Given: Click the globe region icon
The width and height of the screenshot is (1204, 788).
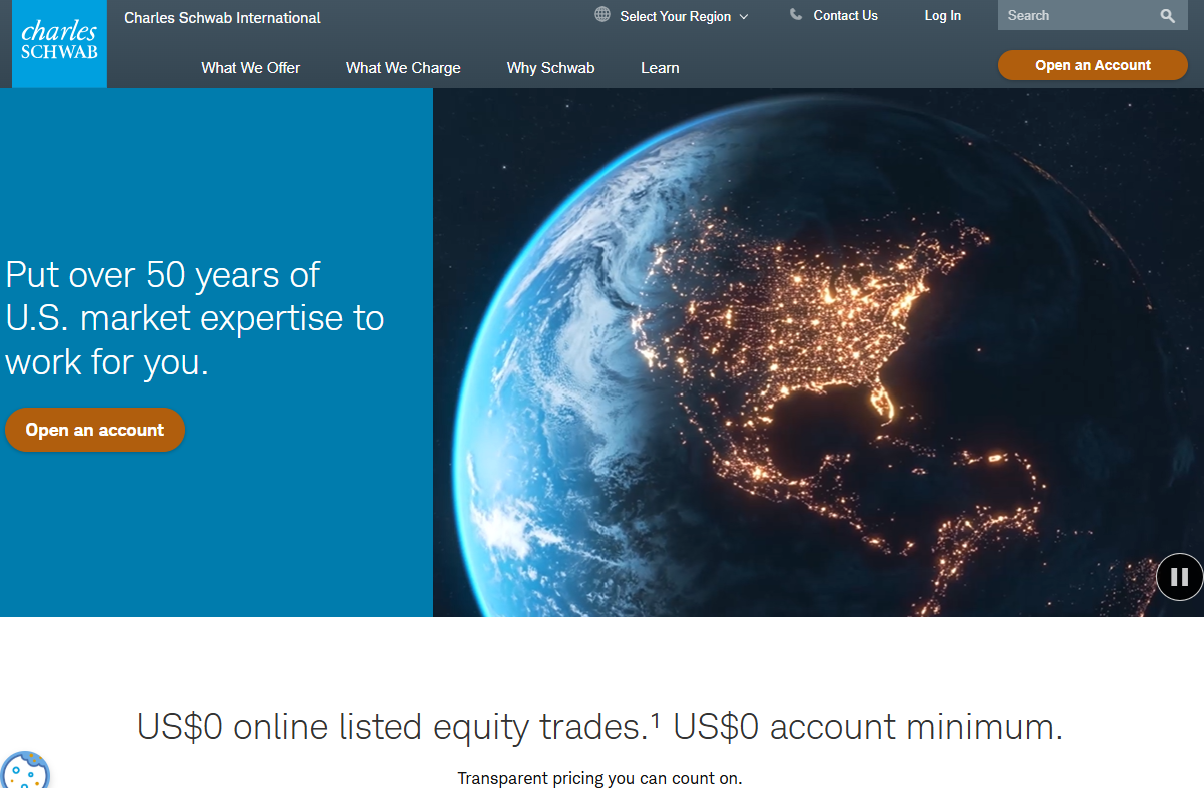Looking at the screenshot, I should tap(602, 15).
